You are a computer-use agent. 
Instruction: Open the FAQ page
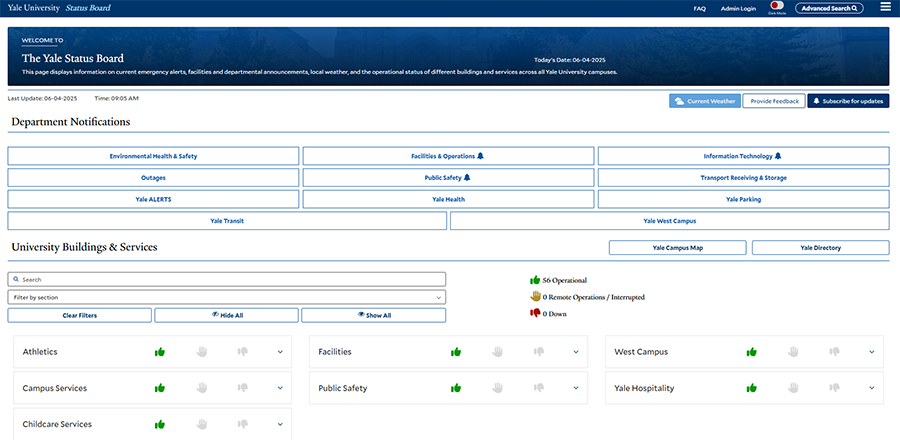(x=699, y=9)
